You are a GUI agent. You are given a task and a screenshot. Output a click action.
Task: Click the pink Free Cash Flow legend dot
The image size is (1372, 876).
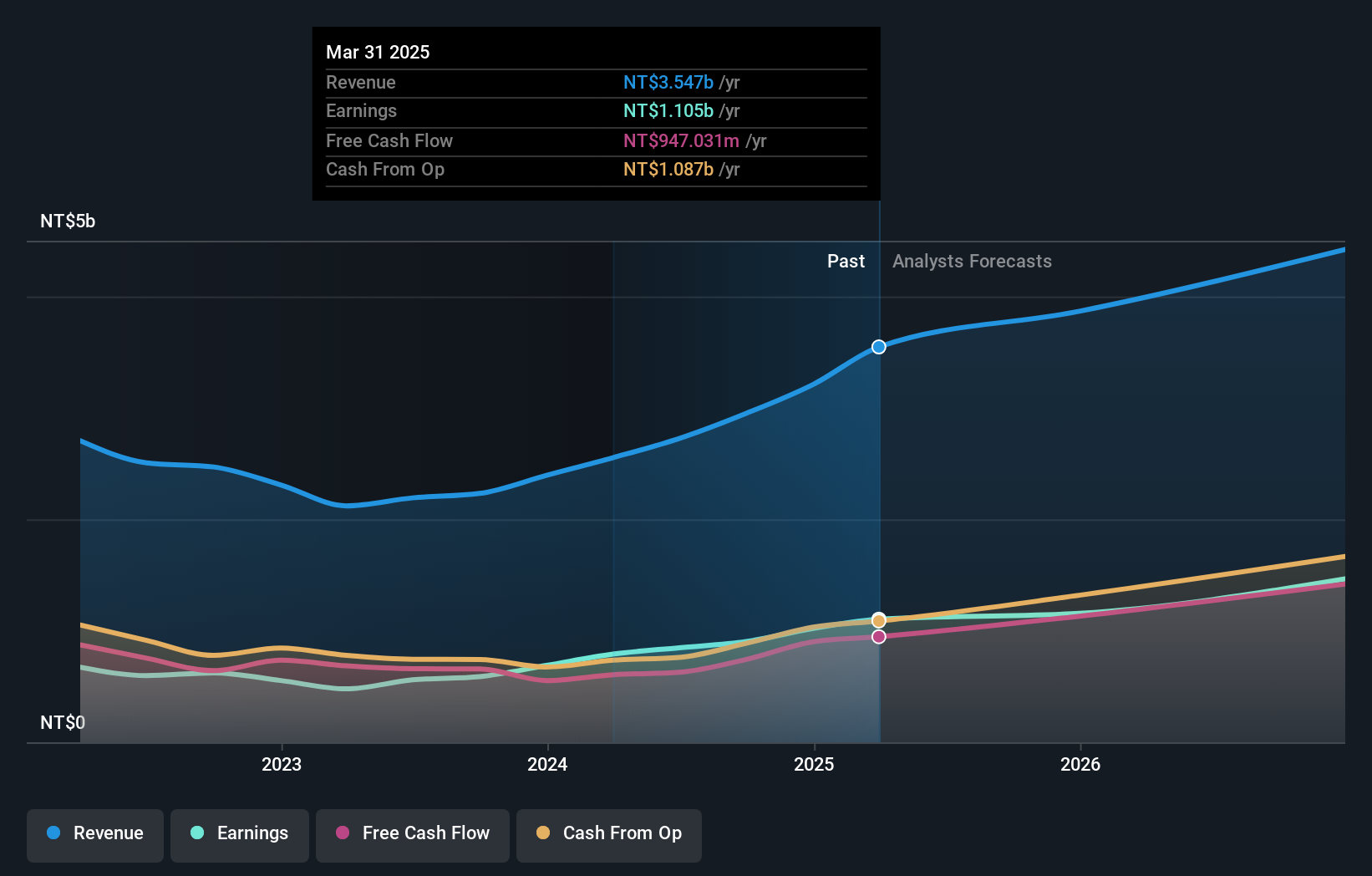click(343, 833)
